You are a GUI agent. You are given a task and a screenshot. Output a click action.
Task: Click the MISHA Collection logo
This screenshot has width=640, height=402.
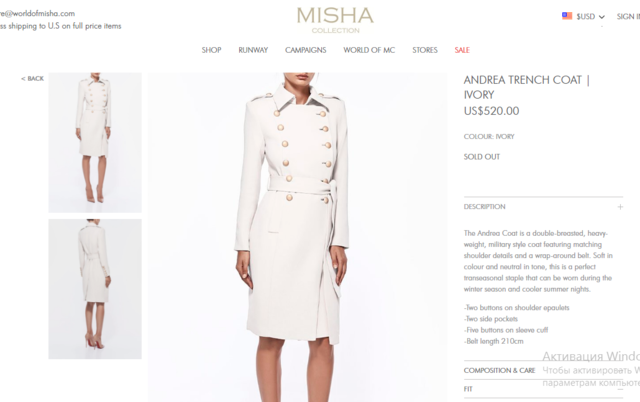[335, 20]
